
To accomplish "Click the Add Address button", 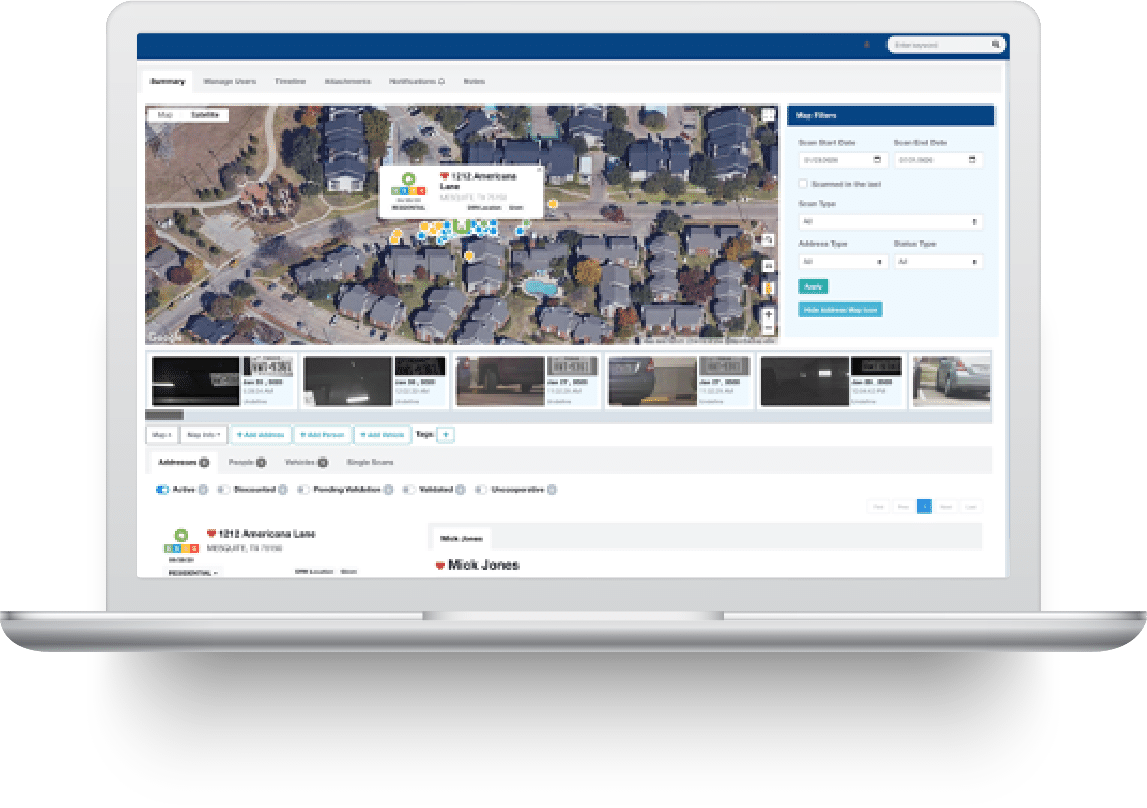I will (x=261, y=435).
